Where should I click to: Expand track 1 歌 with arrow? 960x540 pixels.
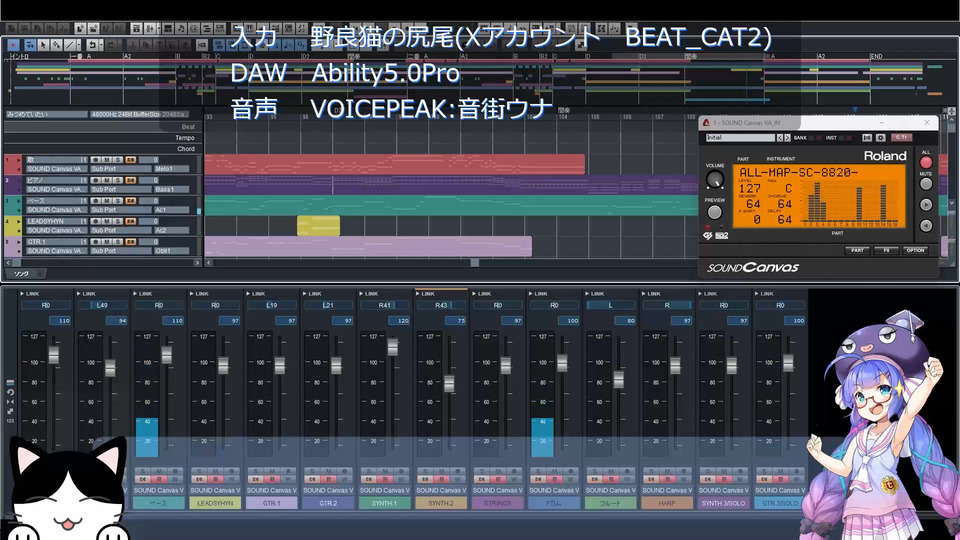tap(18, 160)
